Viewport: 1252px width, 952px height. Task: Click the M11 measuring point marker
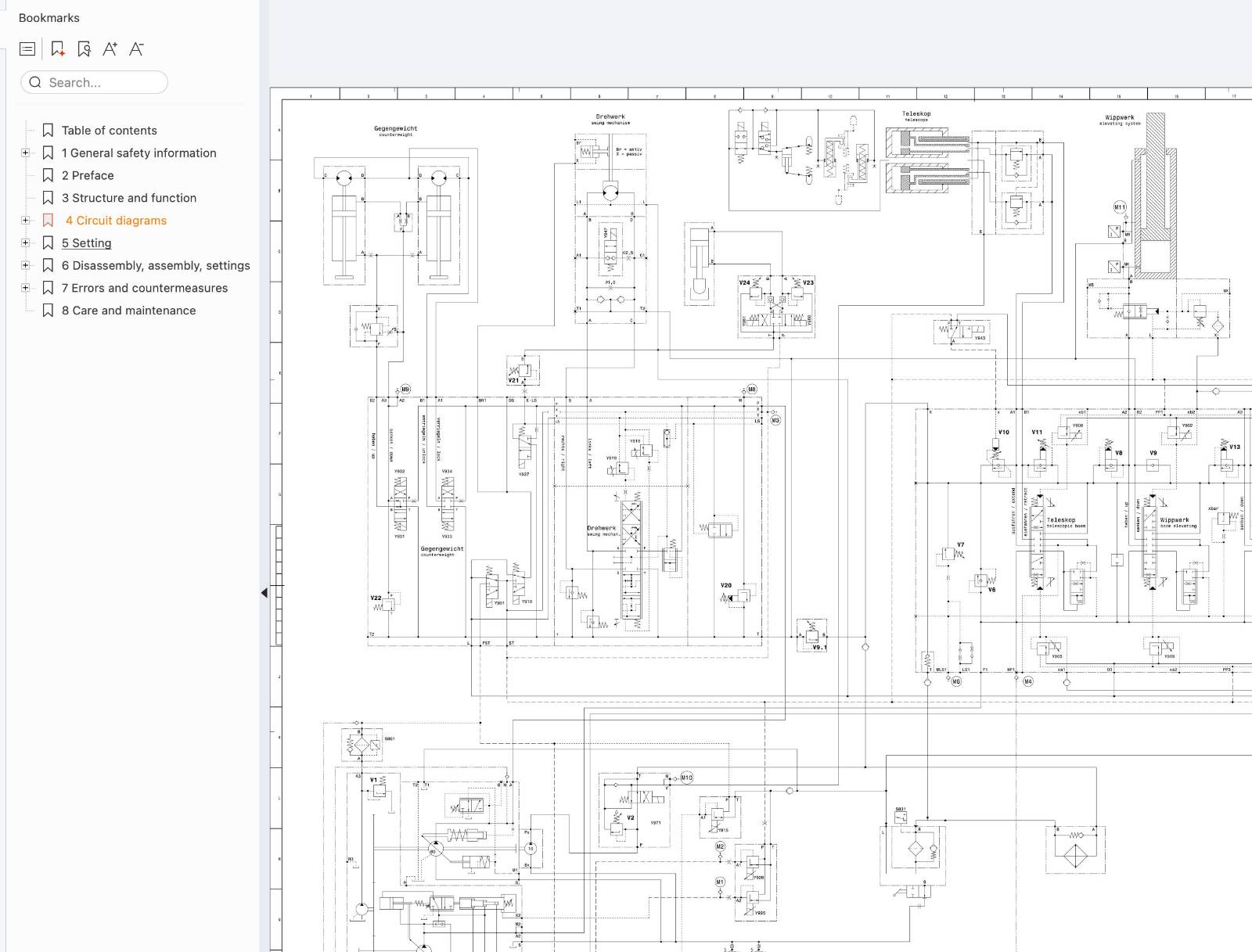pyautogui.click(x=1120, y=207)
